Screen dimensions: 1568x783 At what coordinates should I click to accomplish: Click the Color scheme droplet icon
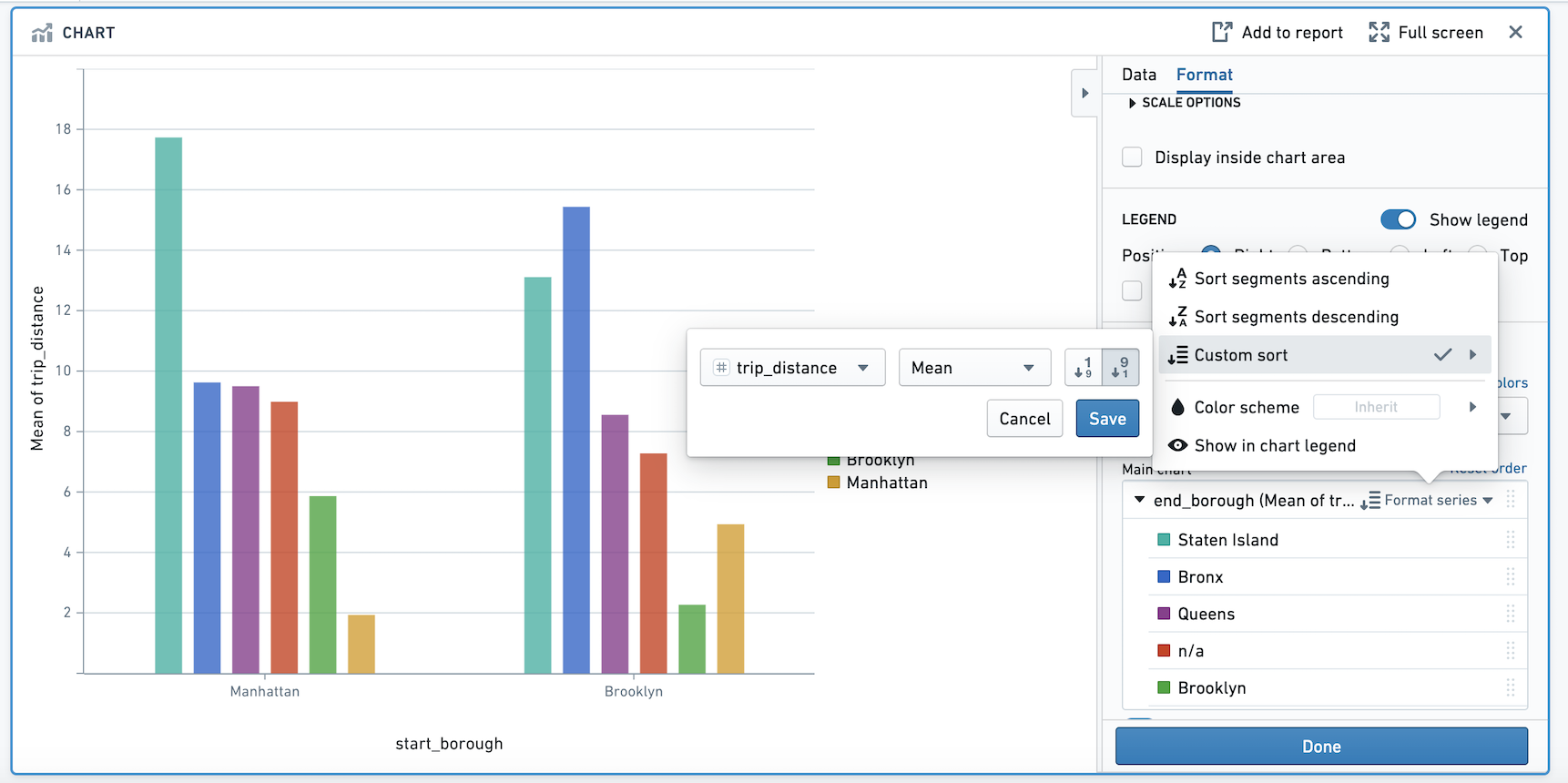tap(1177, 407)
